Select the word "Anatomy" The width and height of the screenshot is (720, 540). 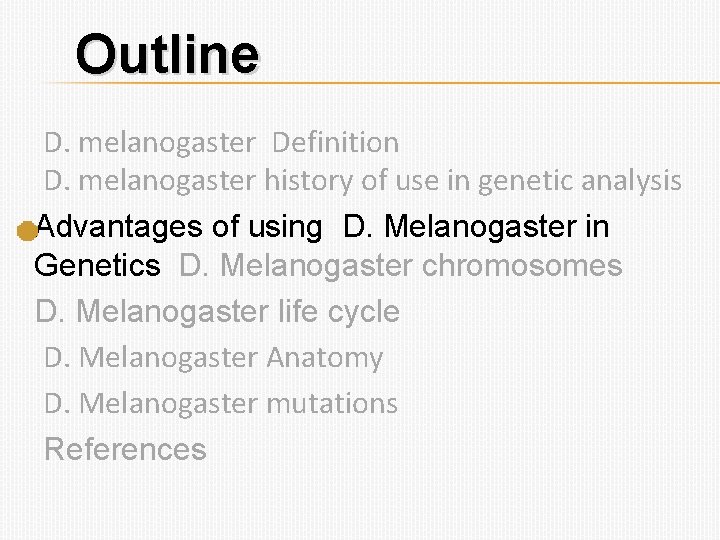325,358
